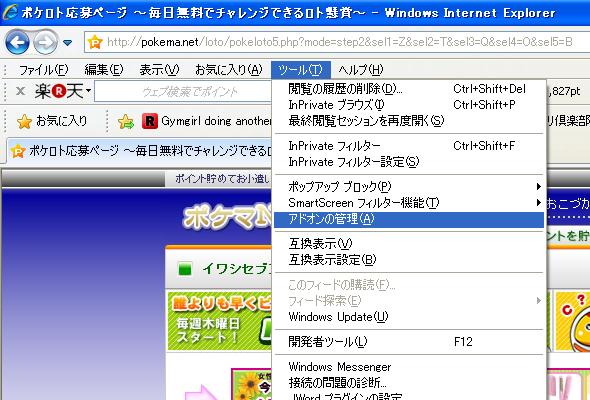Click the browser Back arrow button
590x400 pixels.
coord(17,42)
